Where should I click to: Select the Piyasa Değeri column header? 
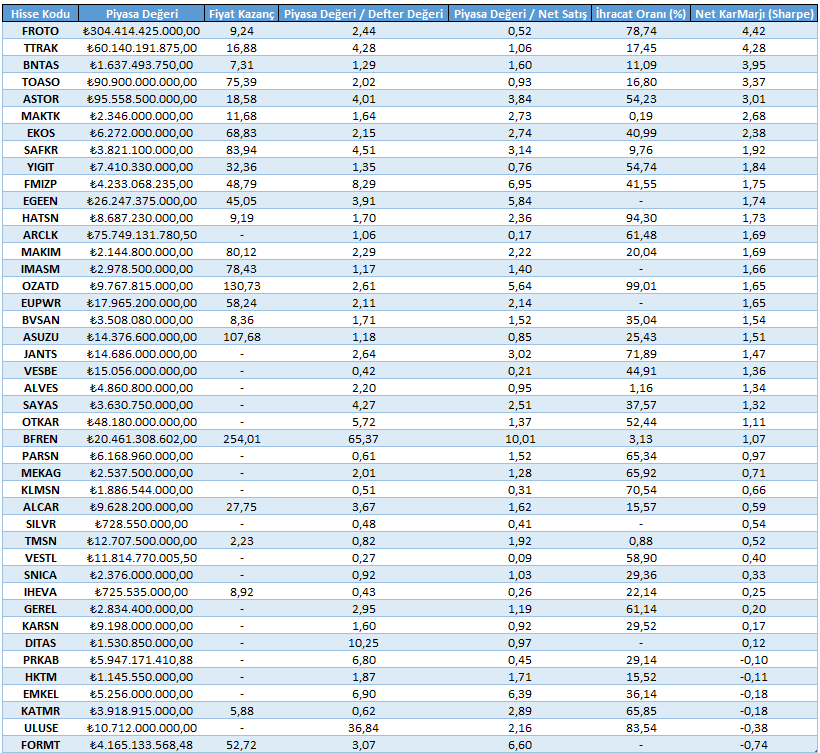pos(142,14)
